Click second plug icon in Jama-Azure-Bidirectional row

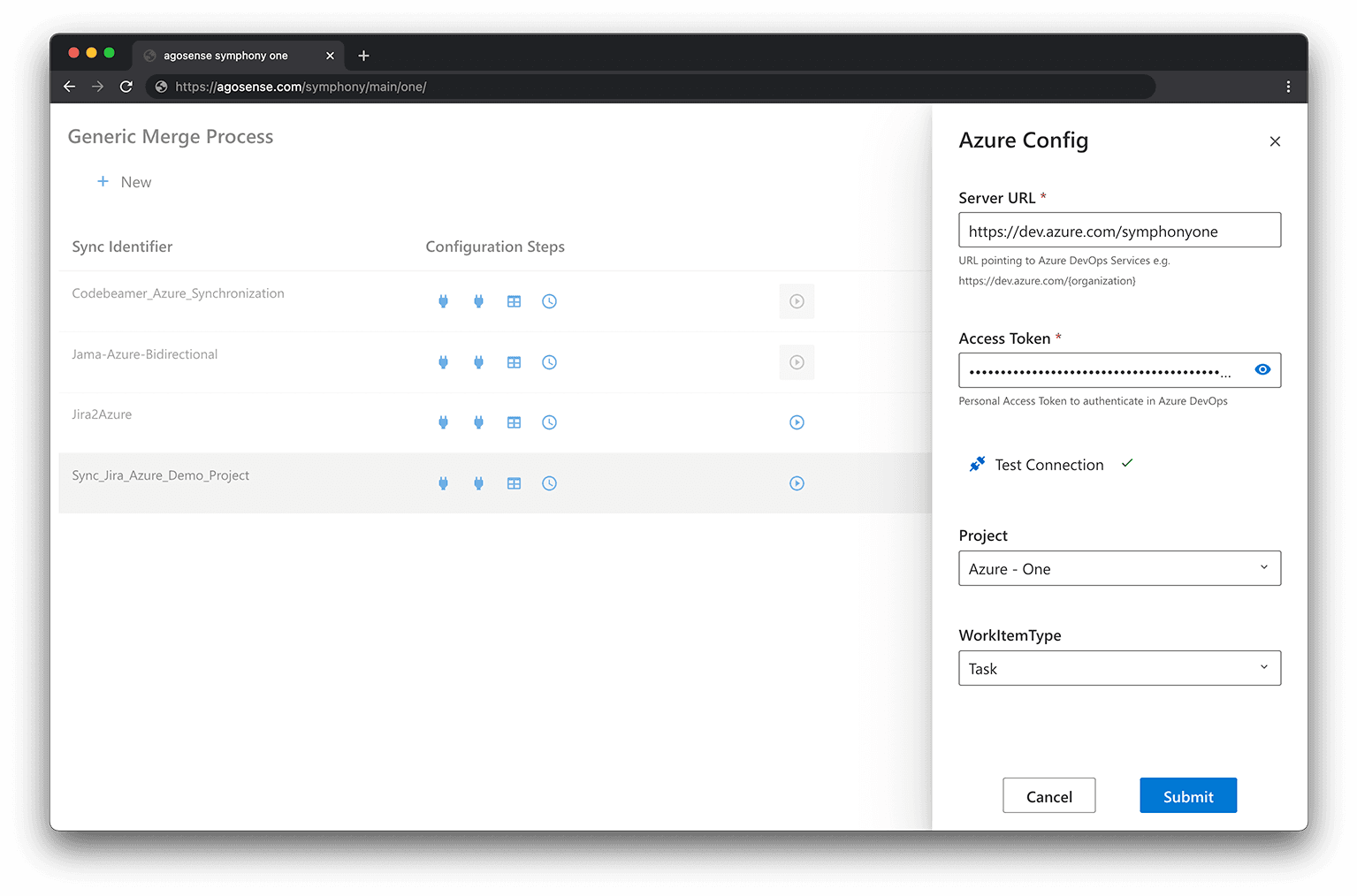(x=478, y=362)
